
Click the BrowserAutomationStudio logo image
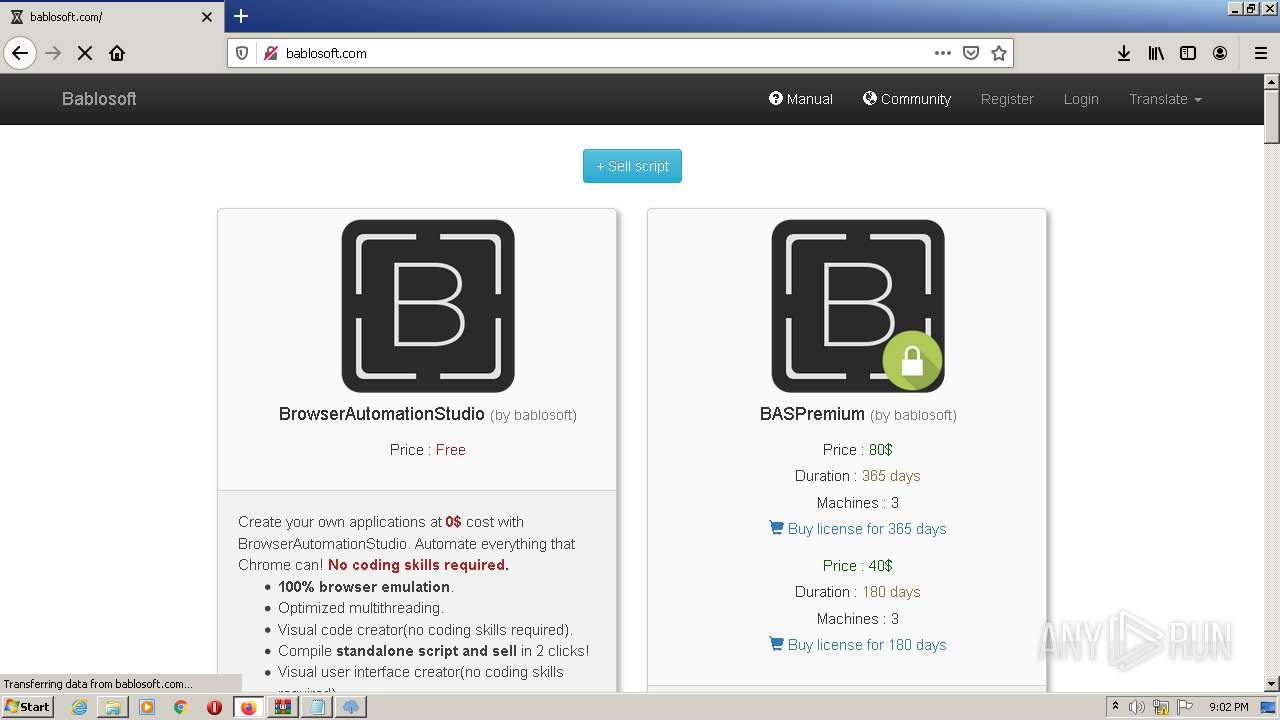point(428,306)
